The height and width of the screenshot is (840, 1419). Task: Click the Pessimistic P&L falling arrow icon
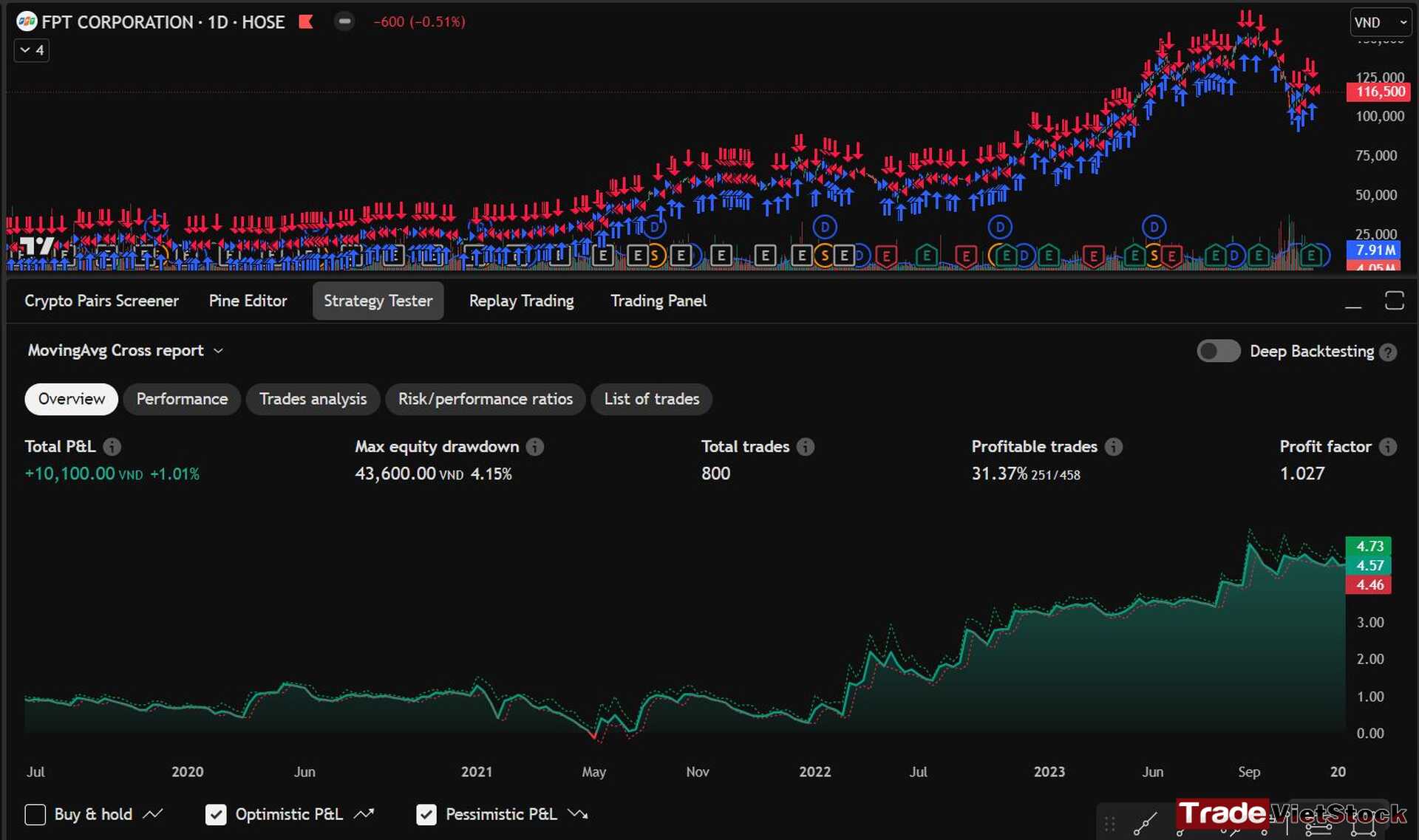578,814
